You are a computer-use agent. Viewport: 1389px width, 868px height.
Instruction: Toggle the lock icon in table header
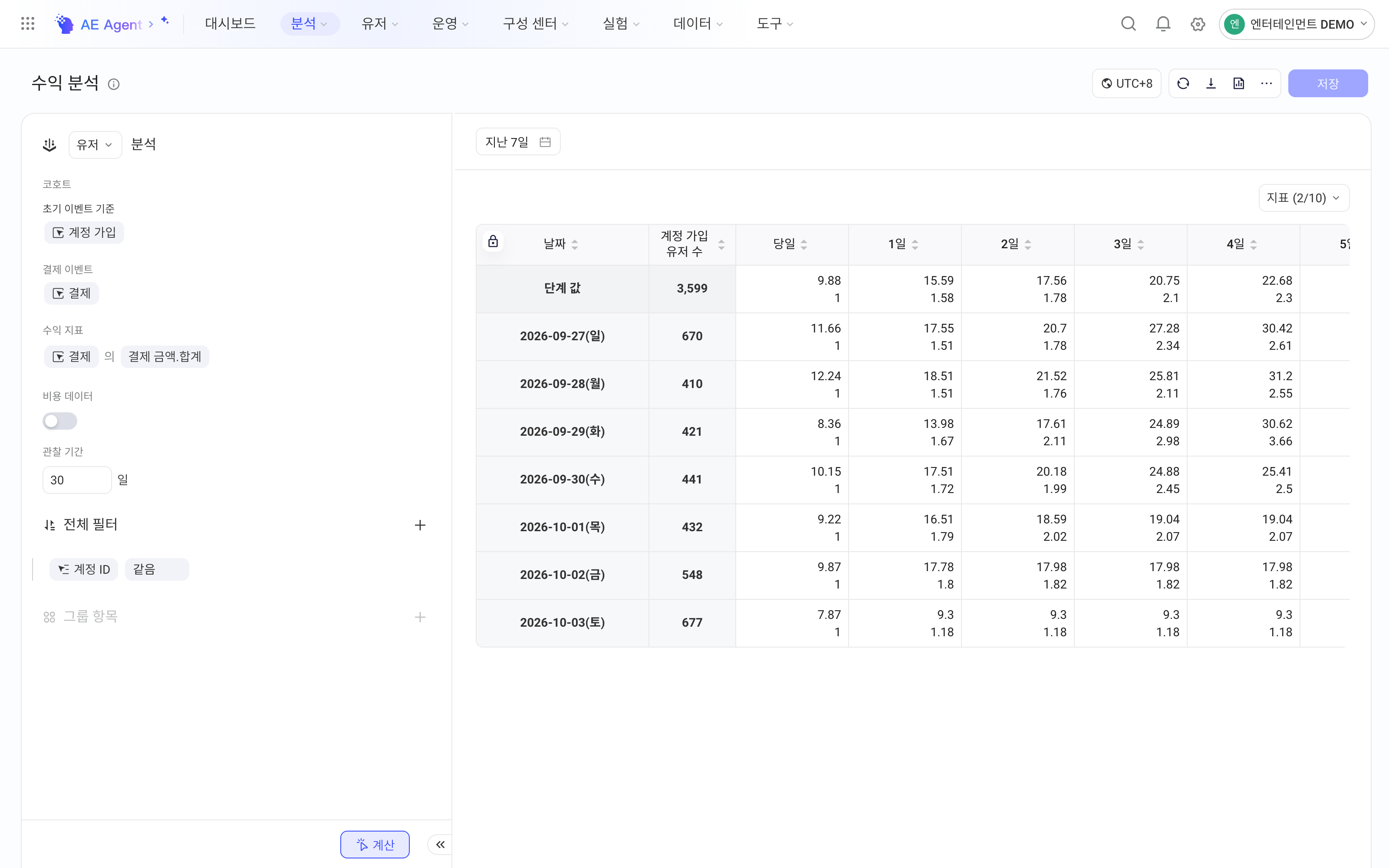[493, 241]
